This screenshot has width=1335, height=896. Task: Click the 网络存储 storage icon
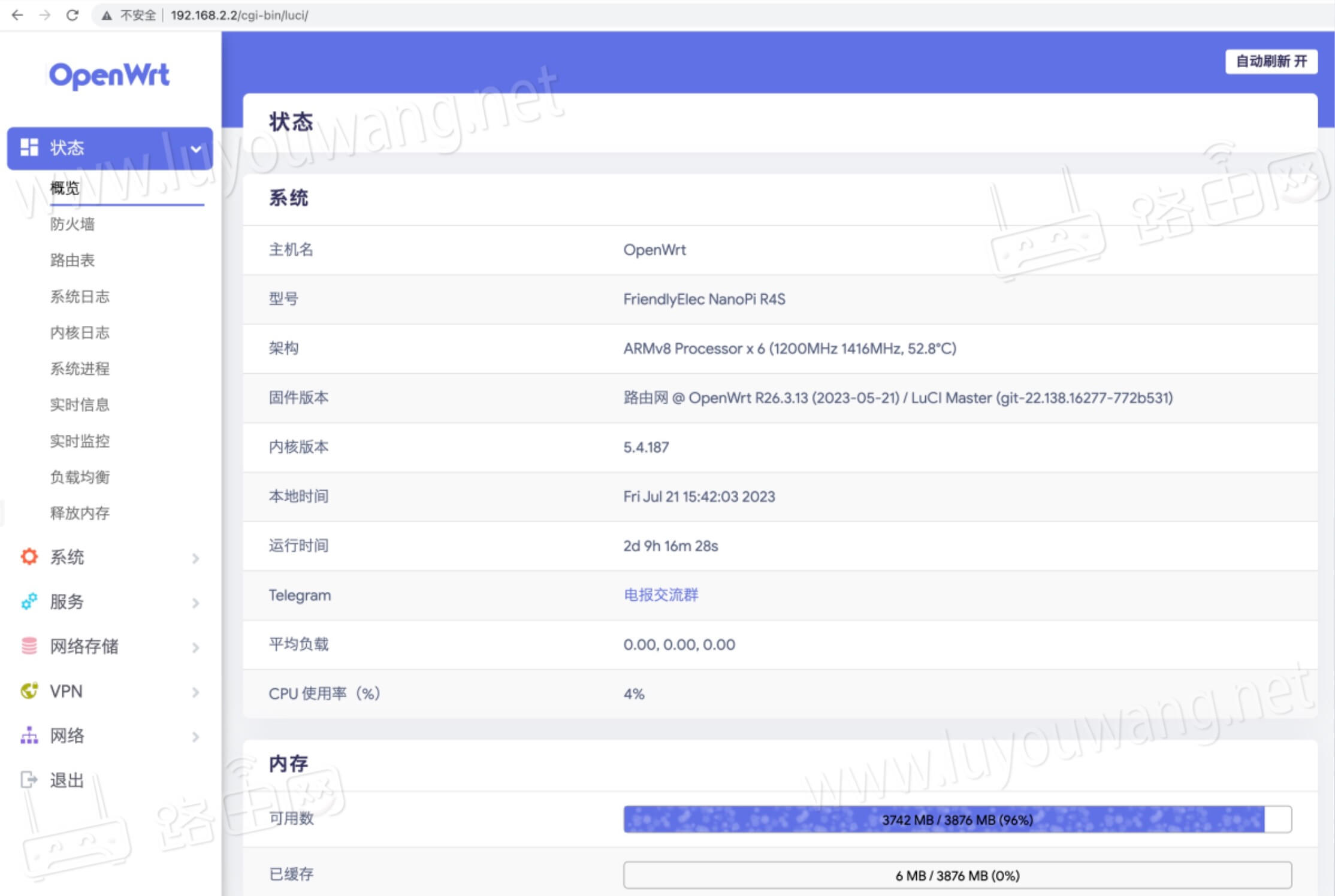click(x=28, y=647)
